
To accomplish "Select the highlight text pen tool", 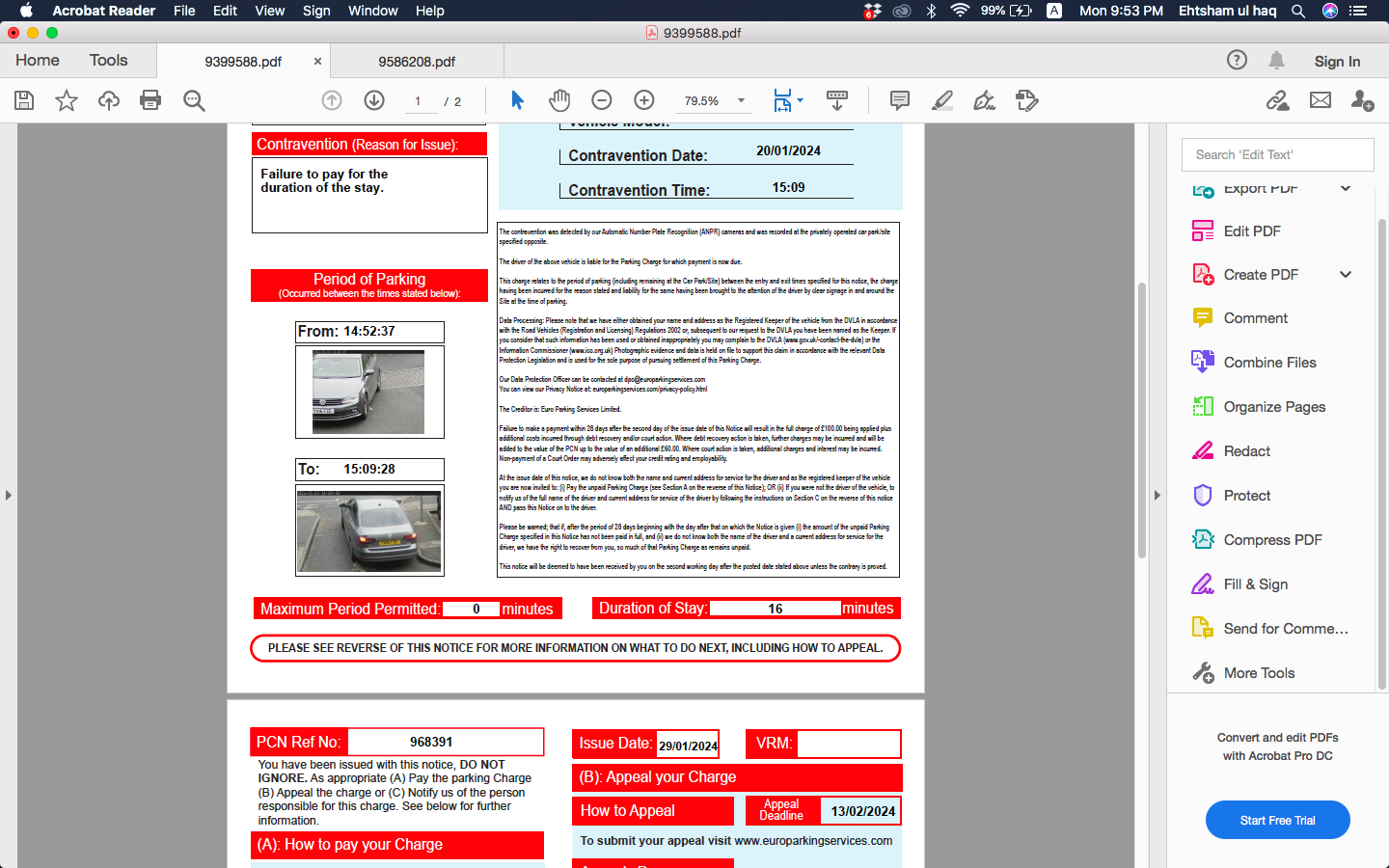I will pyautogui.click(x=942, y=100).
